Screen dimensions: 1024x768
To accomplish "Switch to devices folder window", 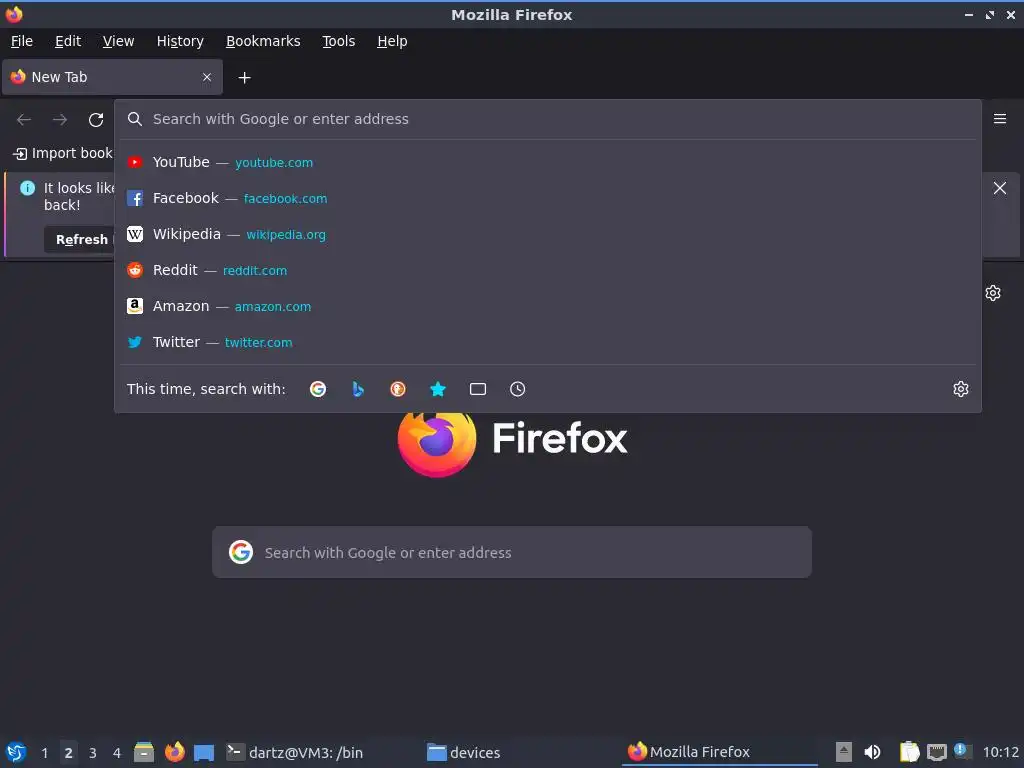I will (x=464, y=752).
